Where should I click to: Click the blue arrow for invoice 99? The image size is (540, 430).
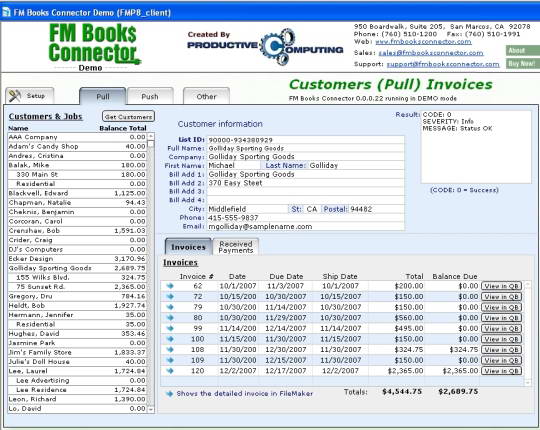[170, 328]
